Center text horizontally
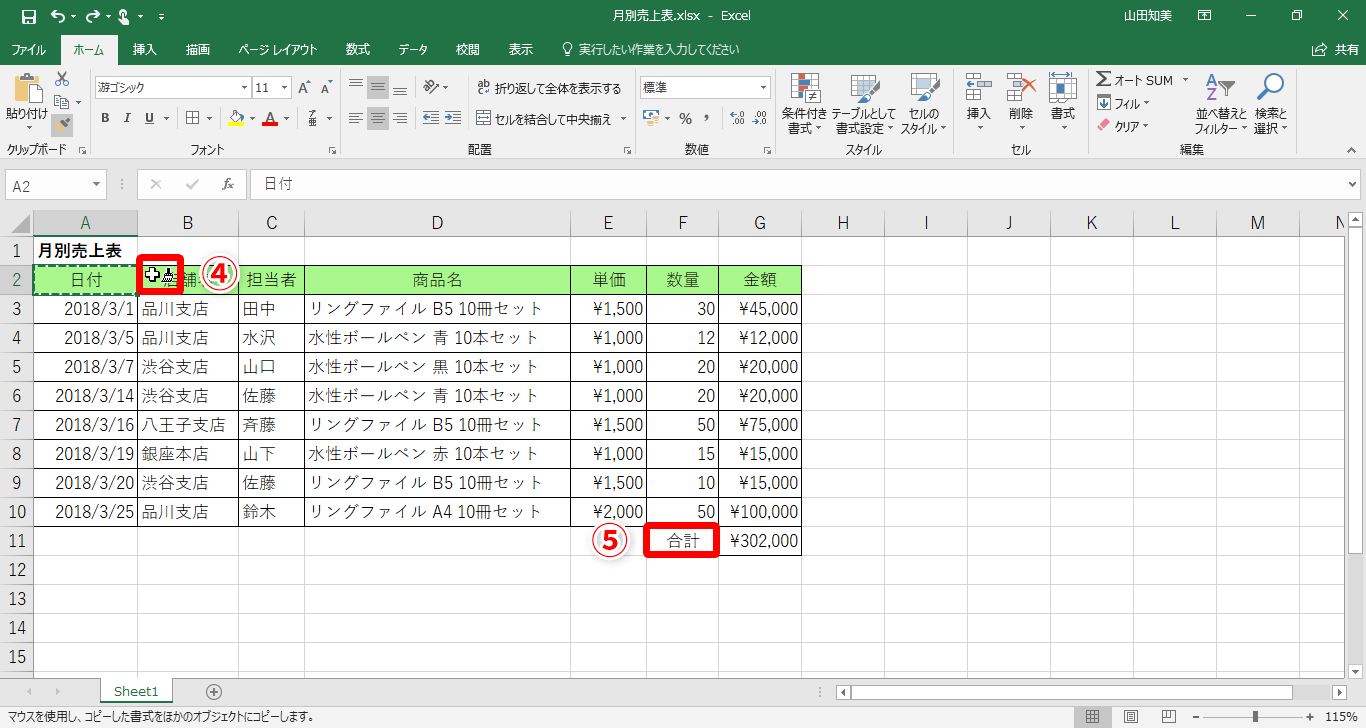 [378, 119]
